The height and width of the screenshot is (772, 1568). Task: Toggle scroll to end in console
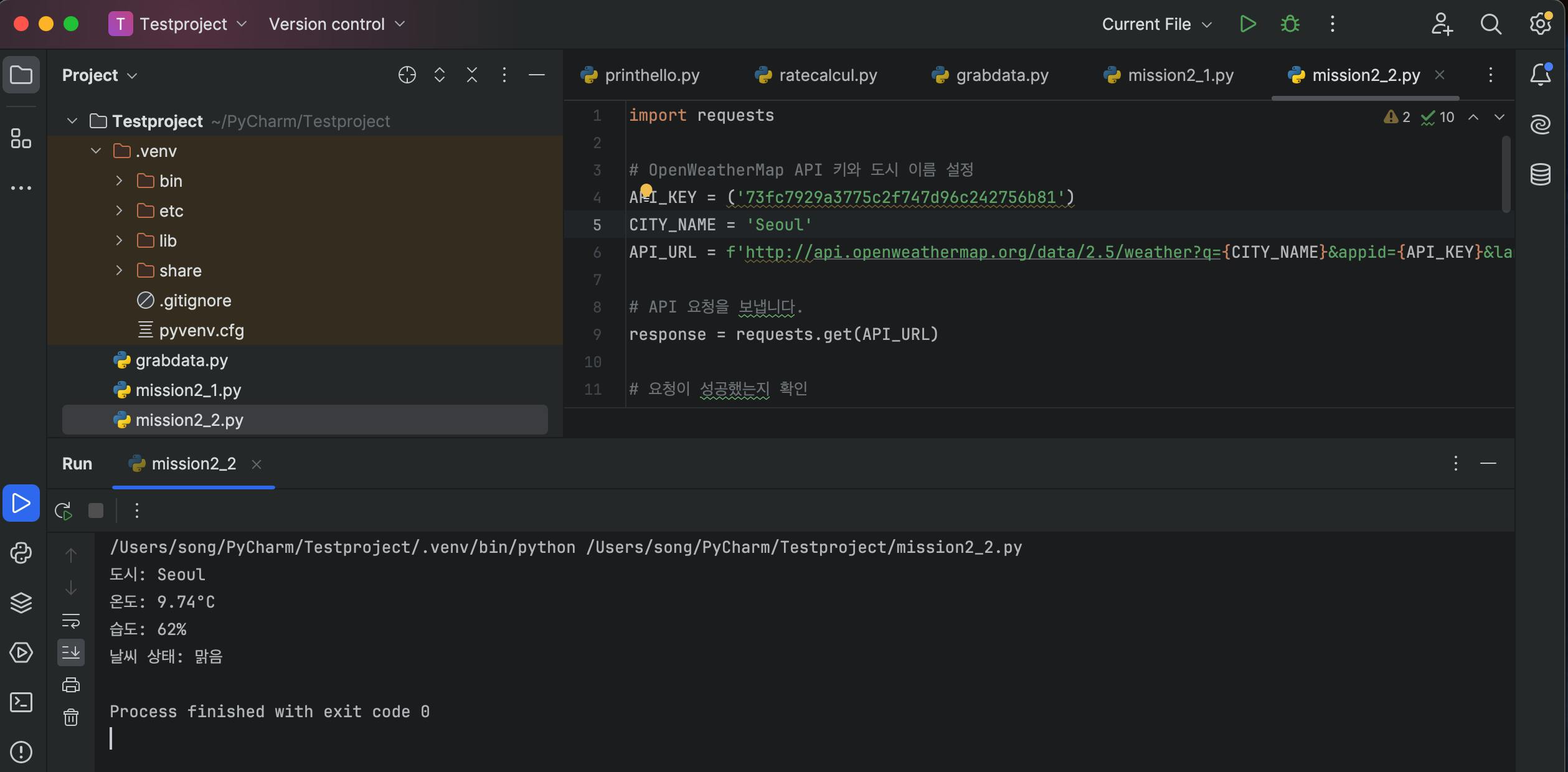(x=71, y=652)
